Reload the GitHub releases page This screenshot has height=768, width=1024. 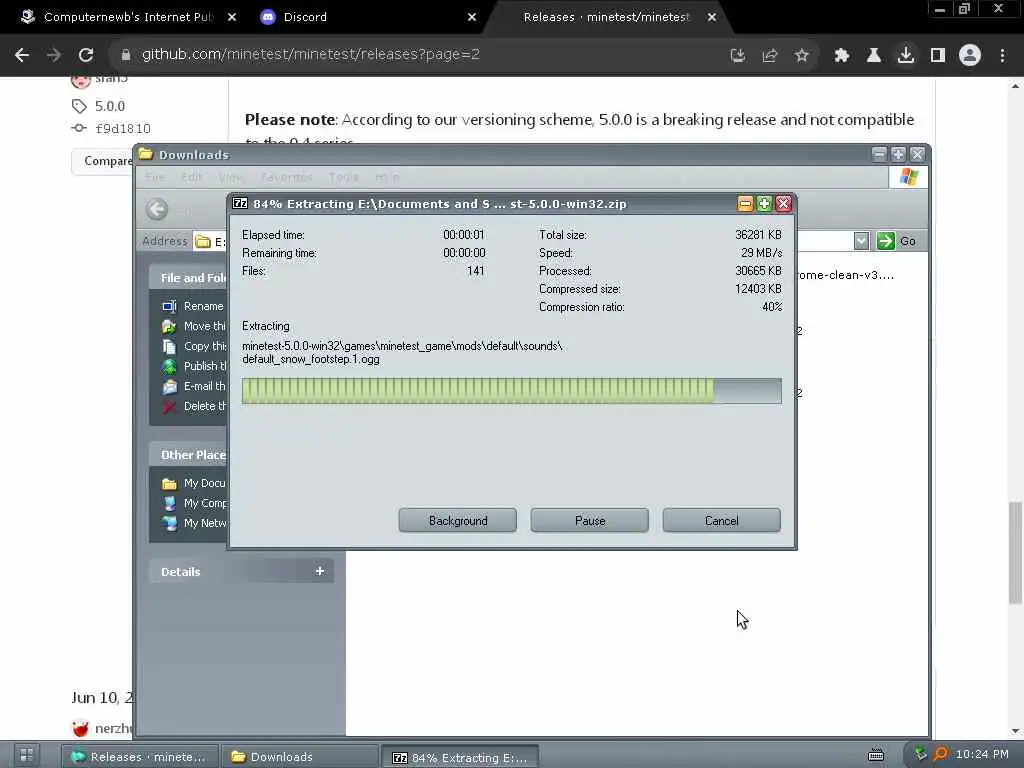pos(86,55)
